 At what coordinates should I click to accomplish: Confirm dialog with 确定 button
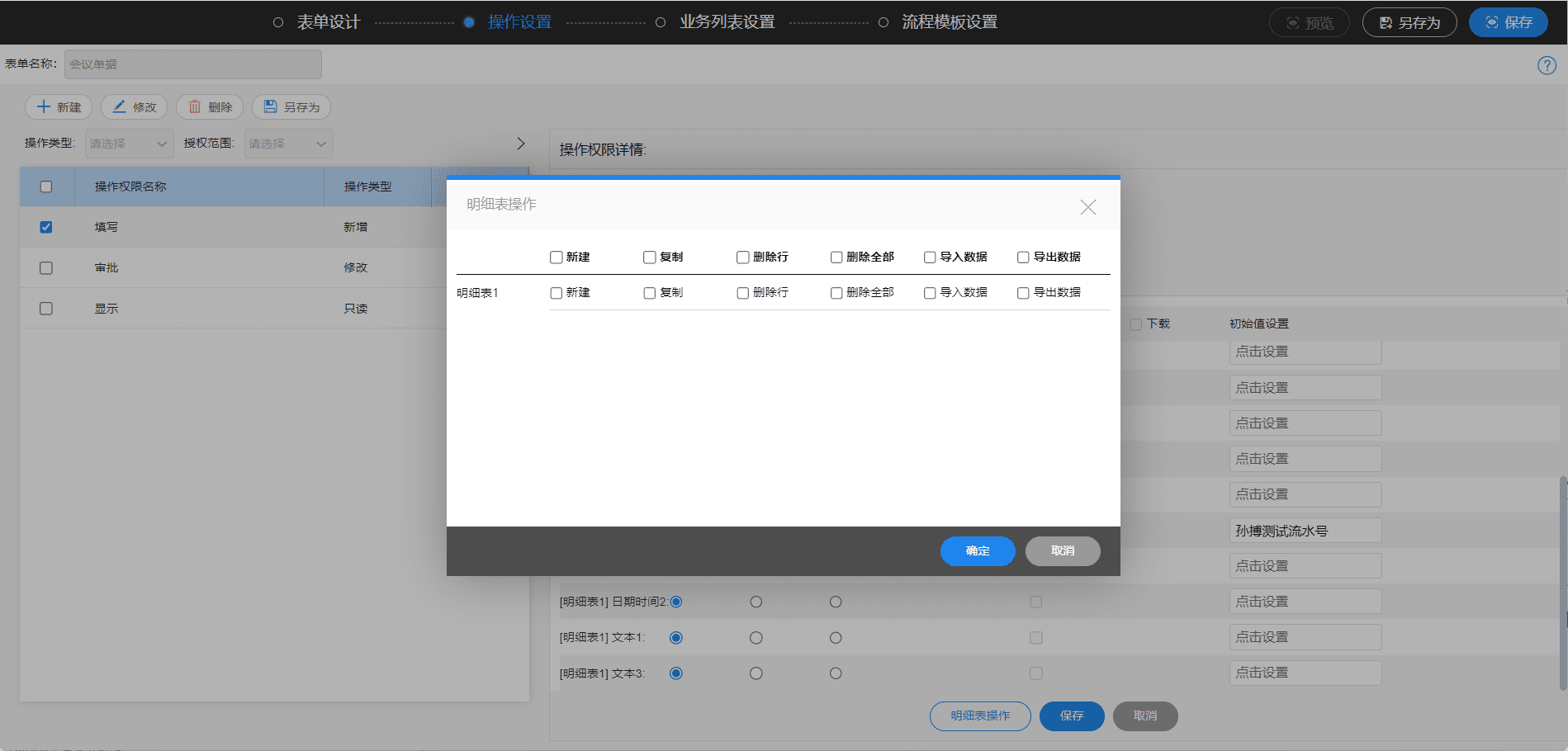point(978,551)
